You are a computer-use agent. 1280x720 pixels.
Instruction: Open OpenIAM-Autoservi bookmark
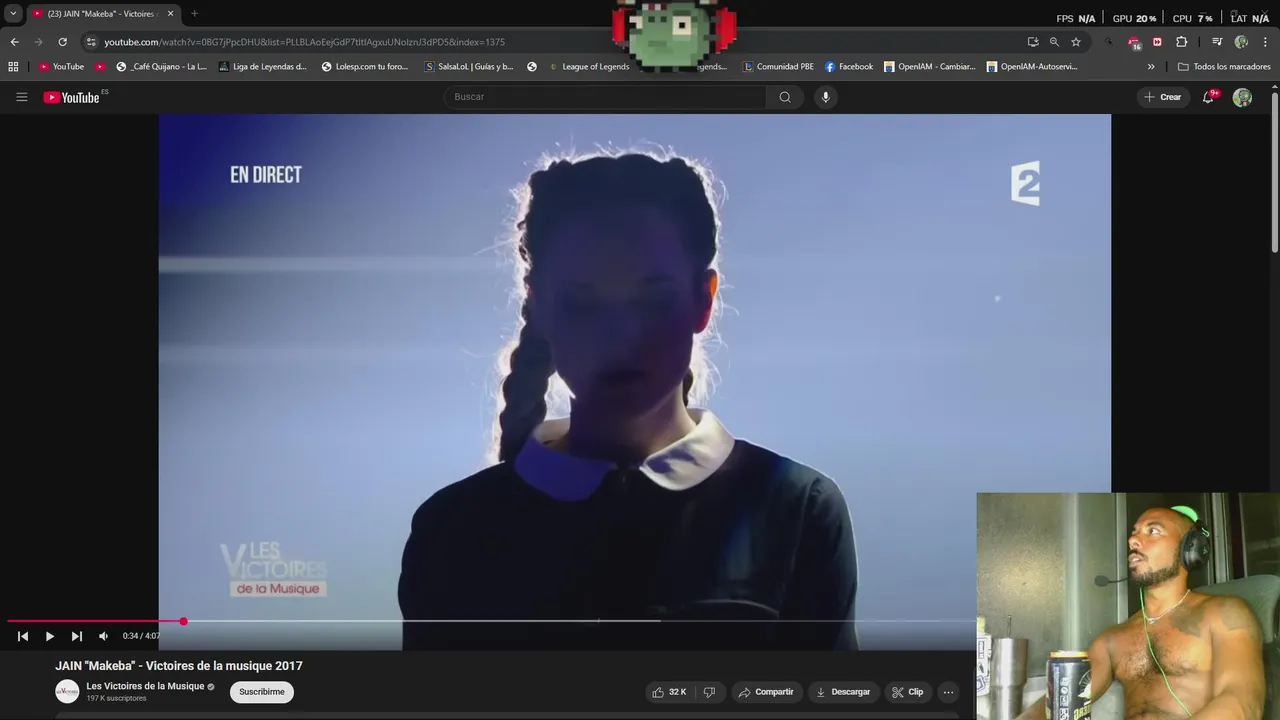coord(1032,67)
